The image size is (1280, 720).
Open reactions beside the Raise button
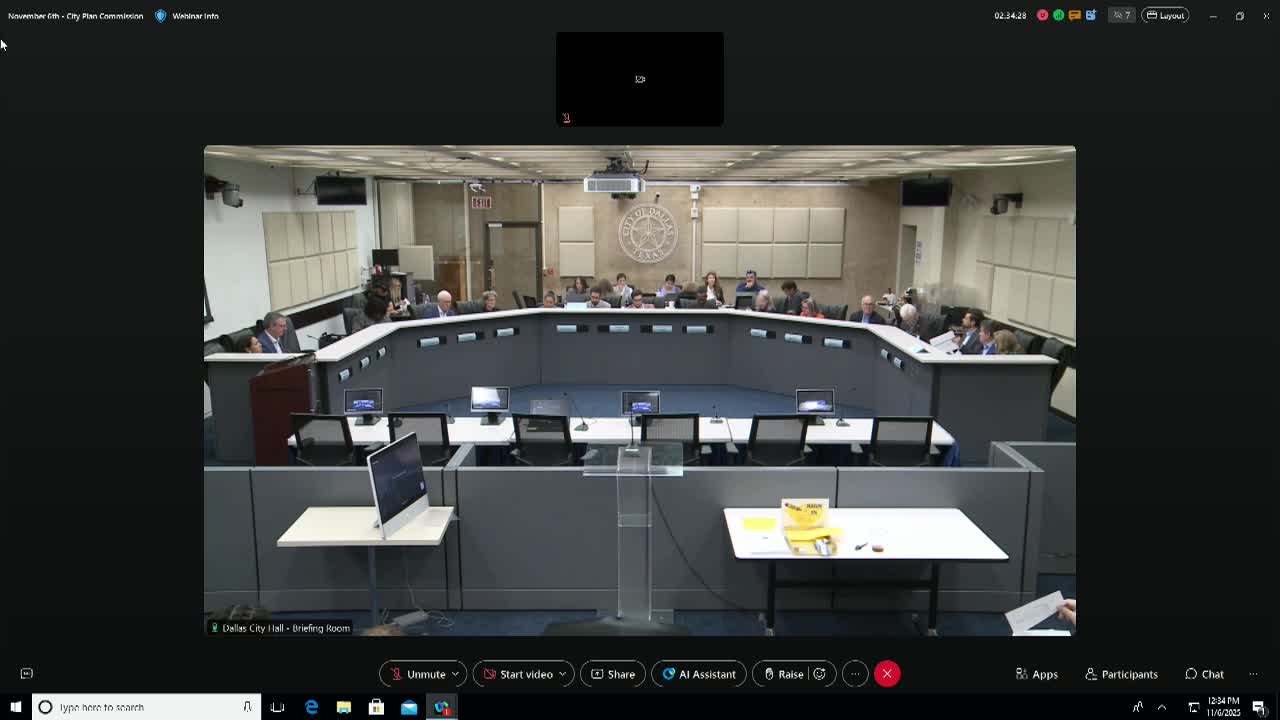[819, 673]
